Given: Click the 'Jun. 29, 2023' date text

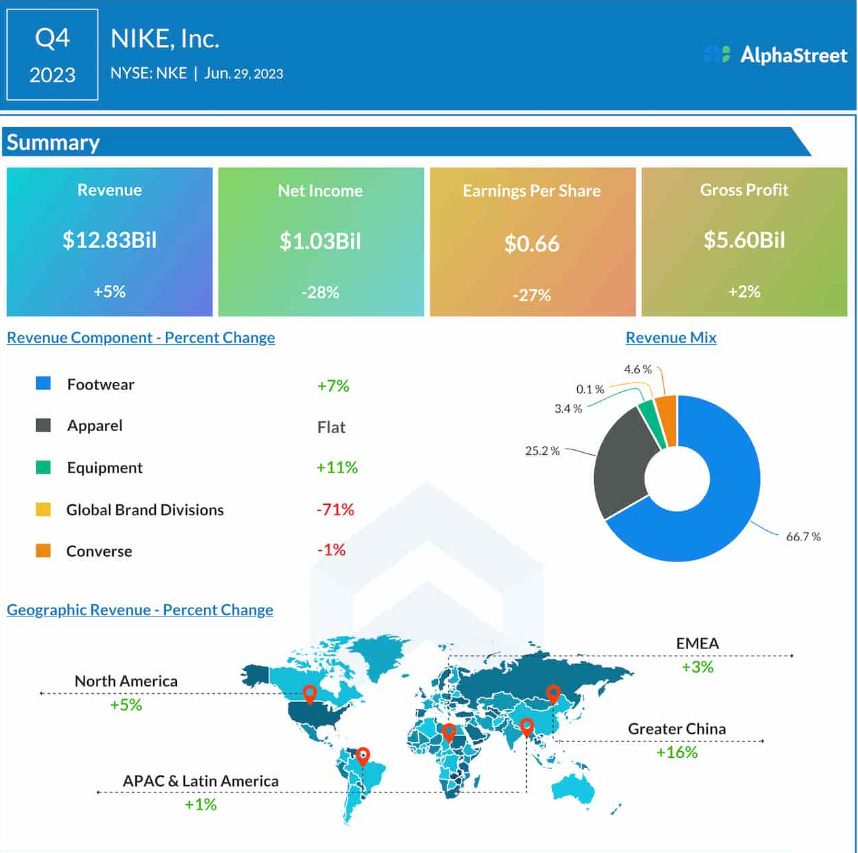Looking at the screenshot, I should coord(244,74).
